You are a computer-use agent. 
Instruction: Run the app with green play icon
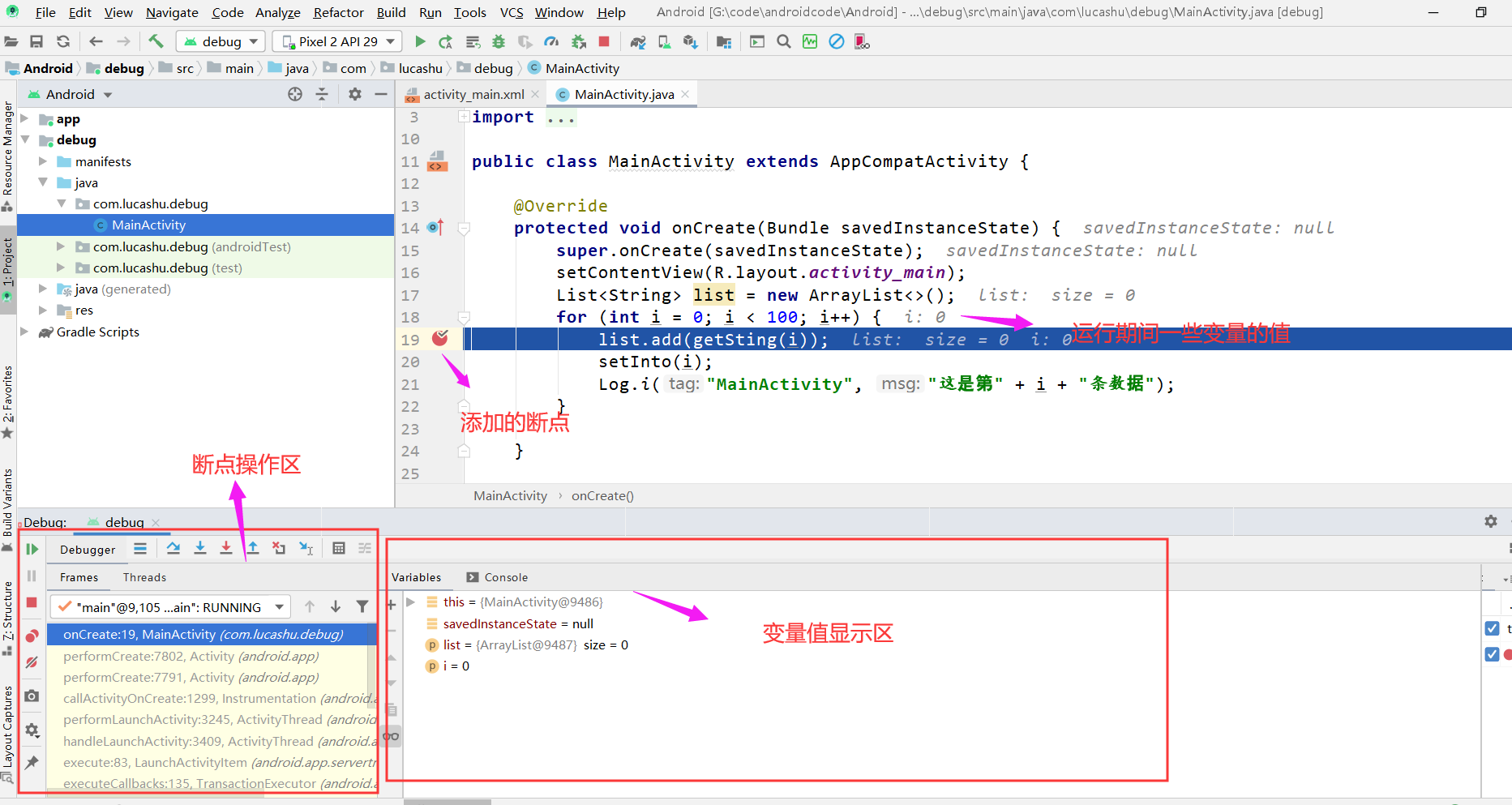pyautogui.click(x=420, y=41)
